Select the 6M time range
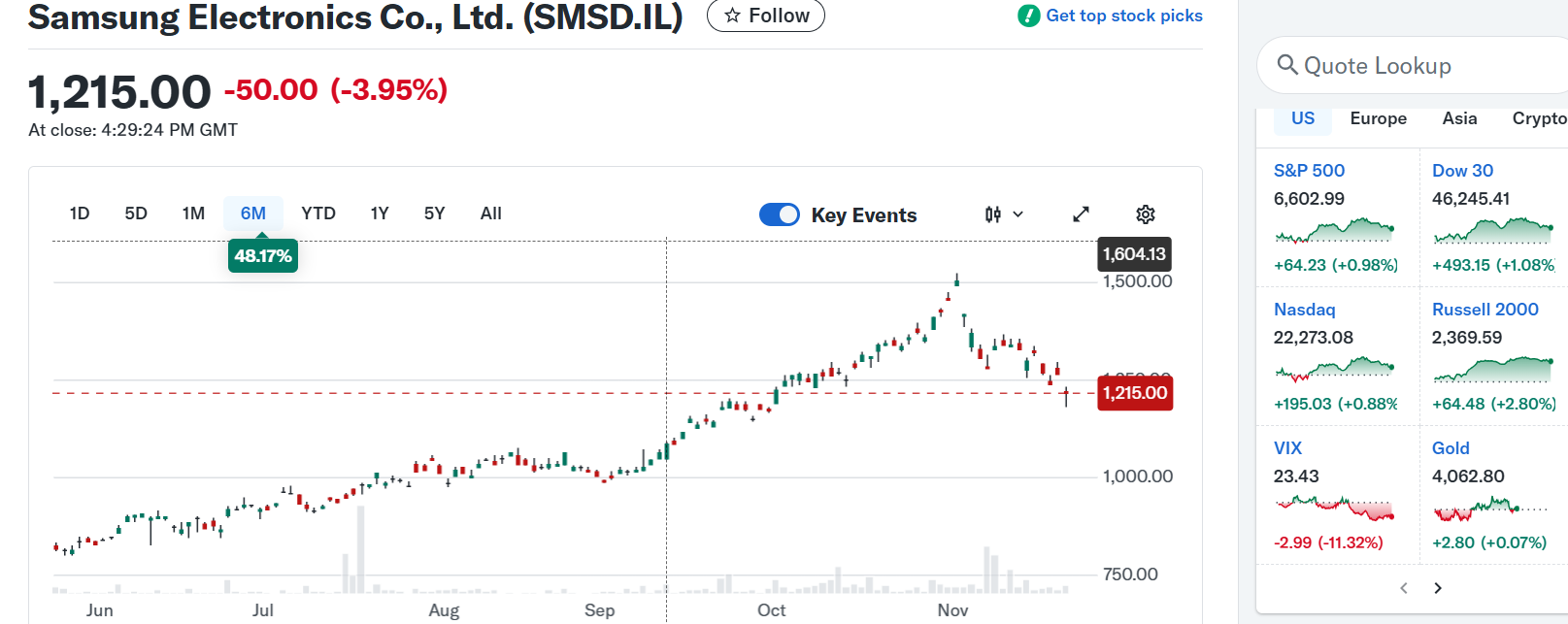The height and width of the screenshot is (624, 1568). pos(253,213)
